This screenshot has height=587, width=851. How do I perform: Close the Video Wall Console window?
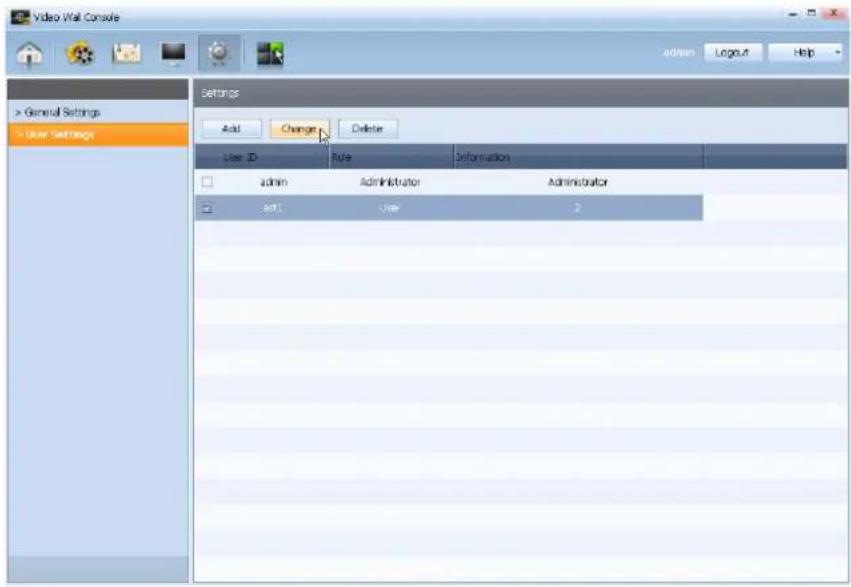(835, 13)
